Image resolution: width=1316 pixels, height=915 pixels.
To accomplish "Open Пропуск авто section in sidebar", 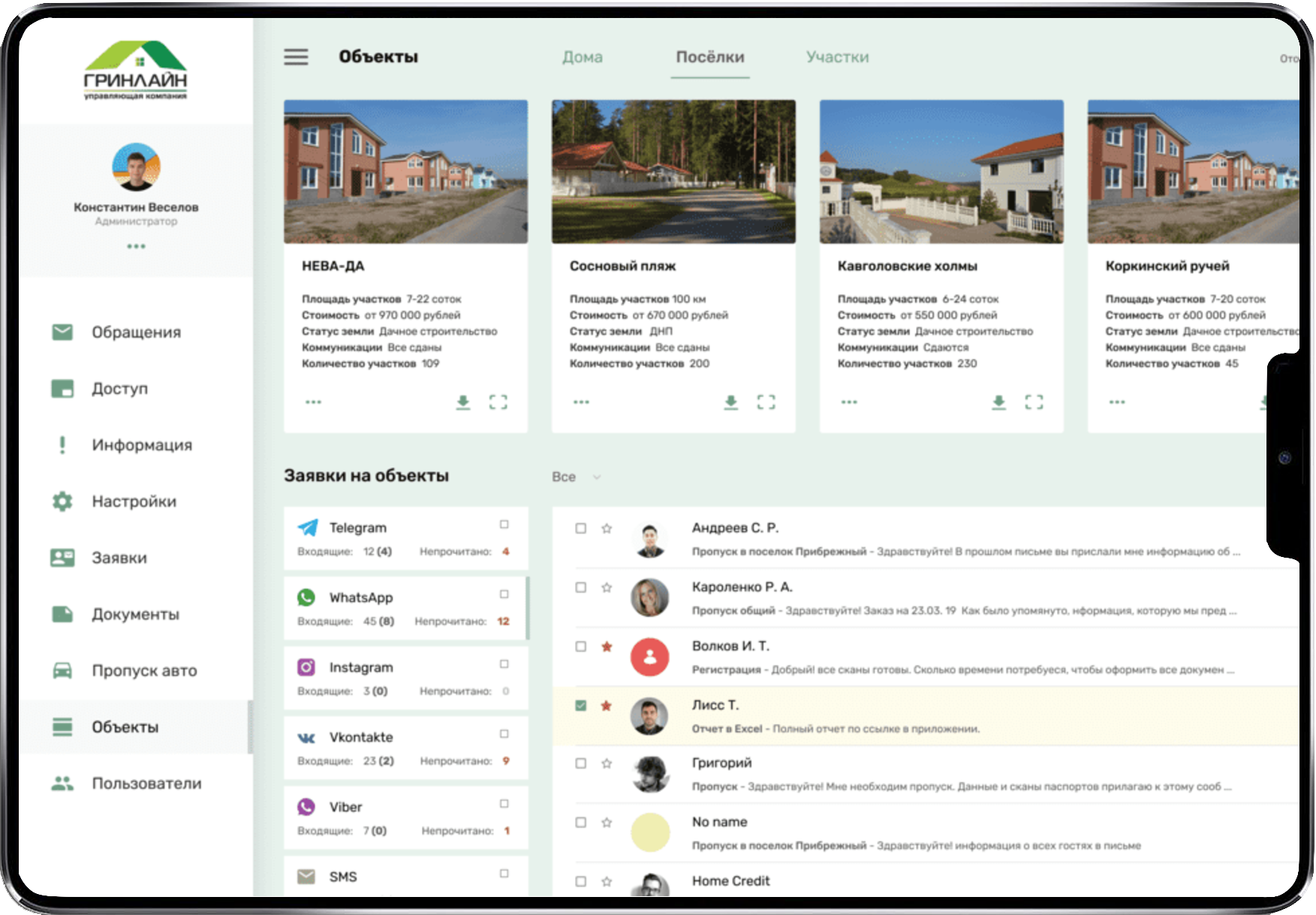I will click(144, 671).
